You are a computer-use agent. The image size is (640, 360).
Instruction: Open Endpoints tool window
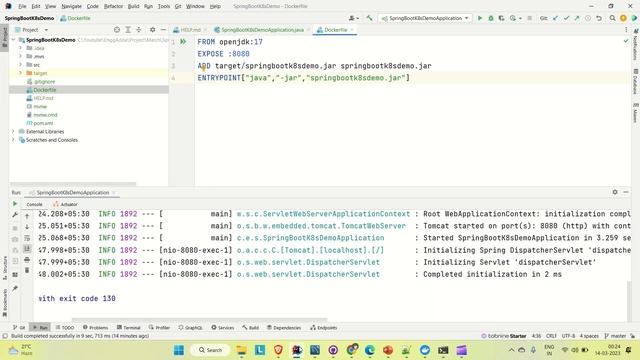click(324, 327)
